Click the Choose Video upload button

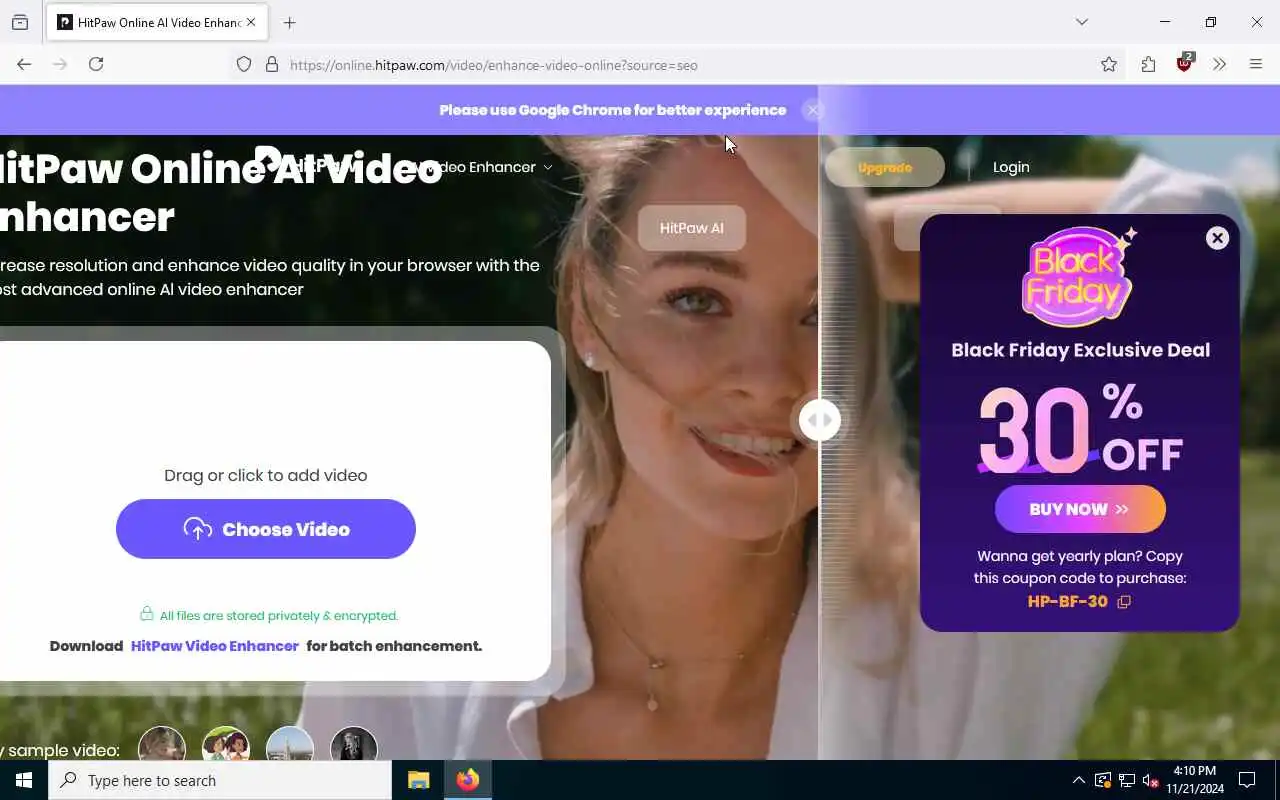pos(266,529)
